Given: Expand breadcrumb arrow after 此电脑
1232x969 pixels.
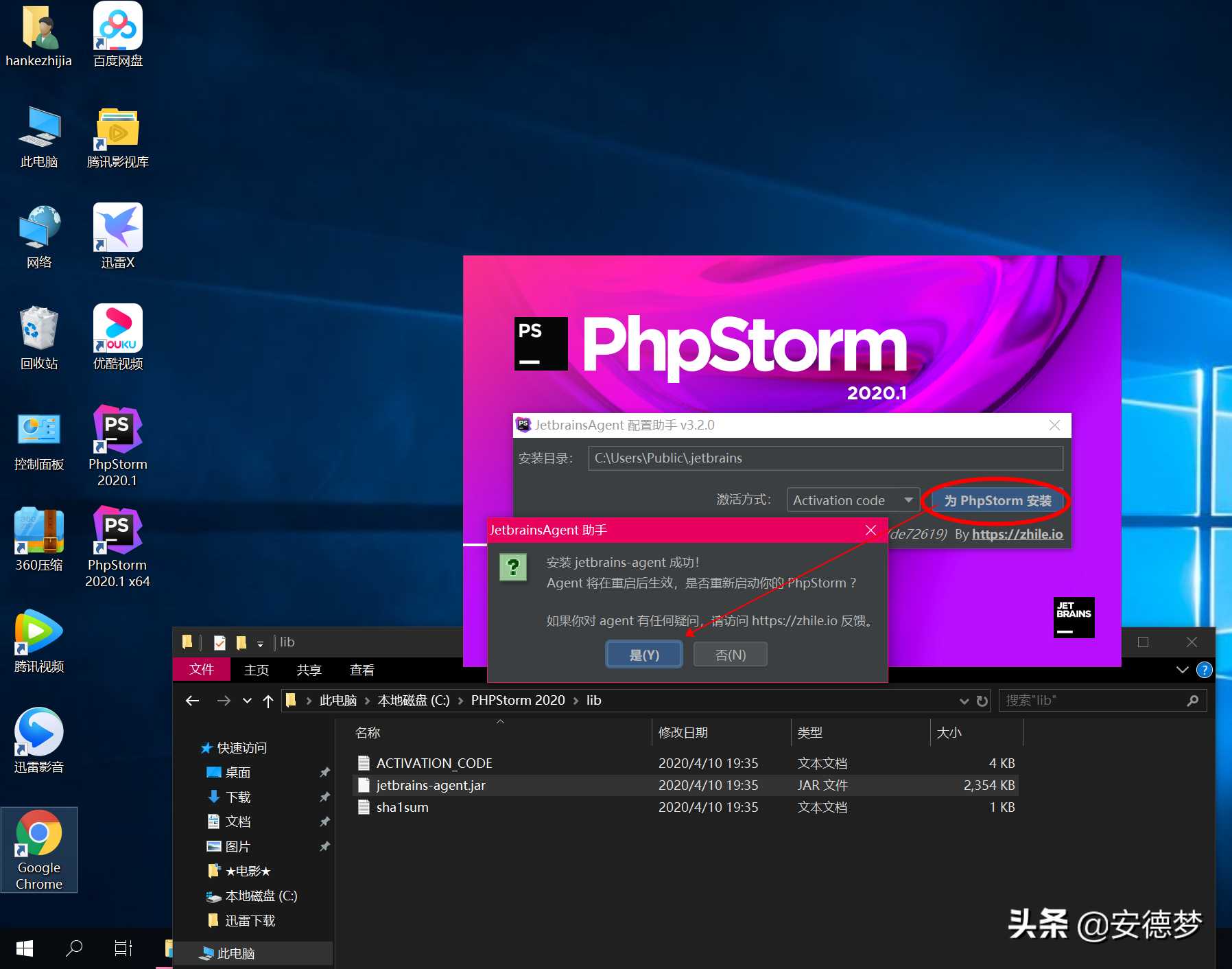Looking at the screenshot, I should (x=368, y=701).
